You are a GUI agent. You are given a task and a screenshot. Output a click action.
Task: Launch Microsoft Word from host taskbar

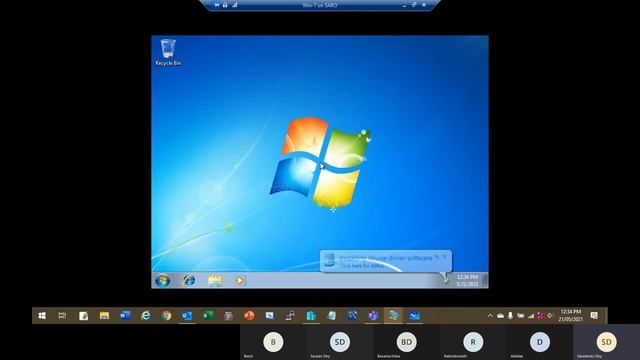tap(125, 316)
